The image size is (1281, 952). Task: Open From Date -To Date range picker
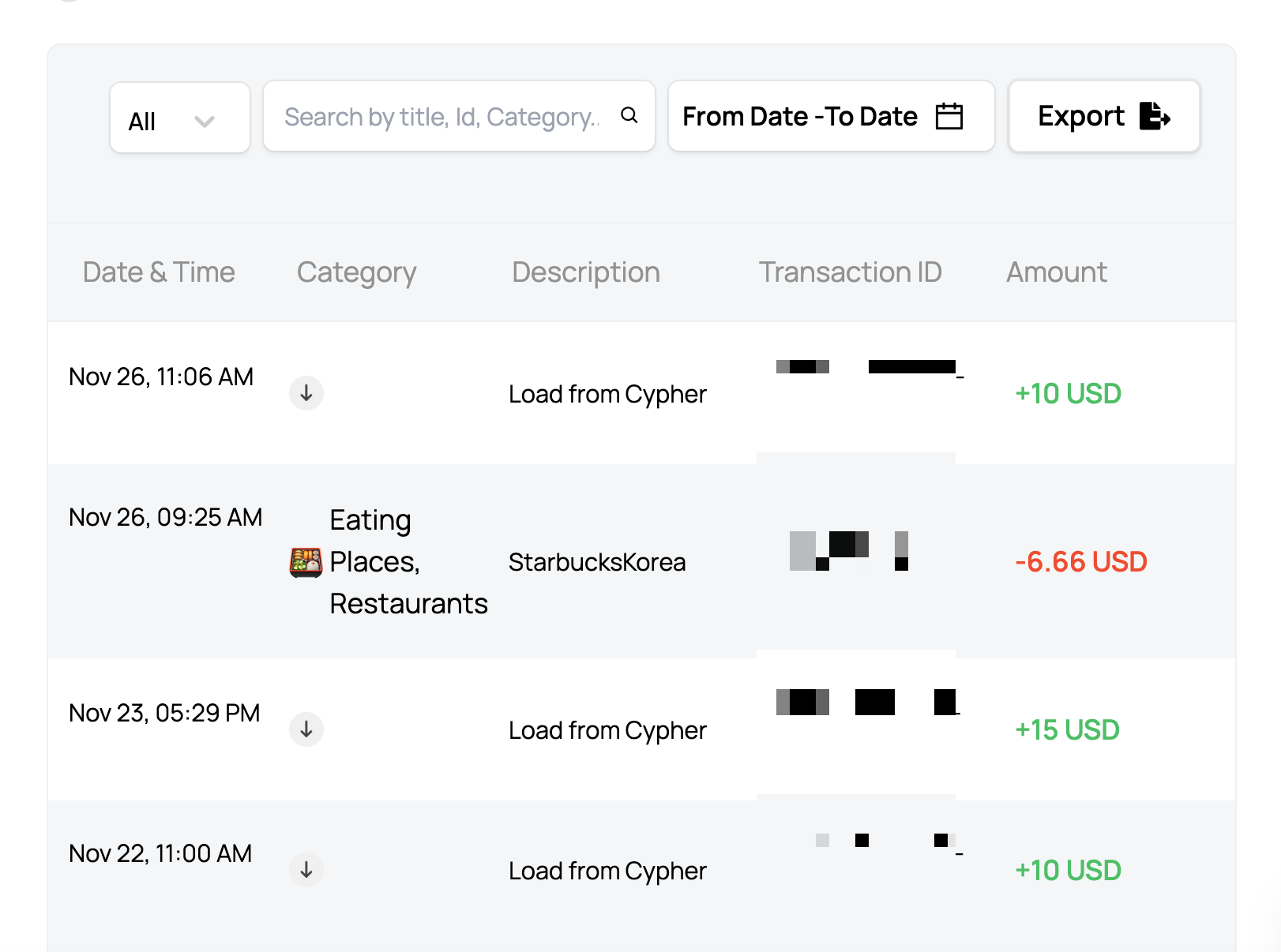click(799, 116)
